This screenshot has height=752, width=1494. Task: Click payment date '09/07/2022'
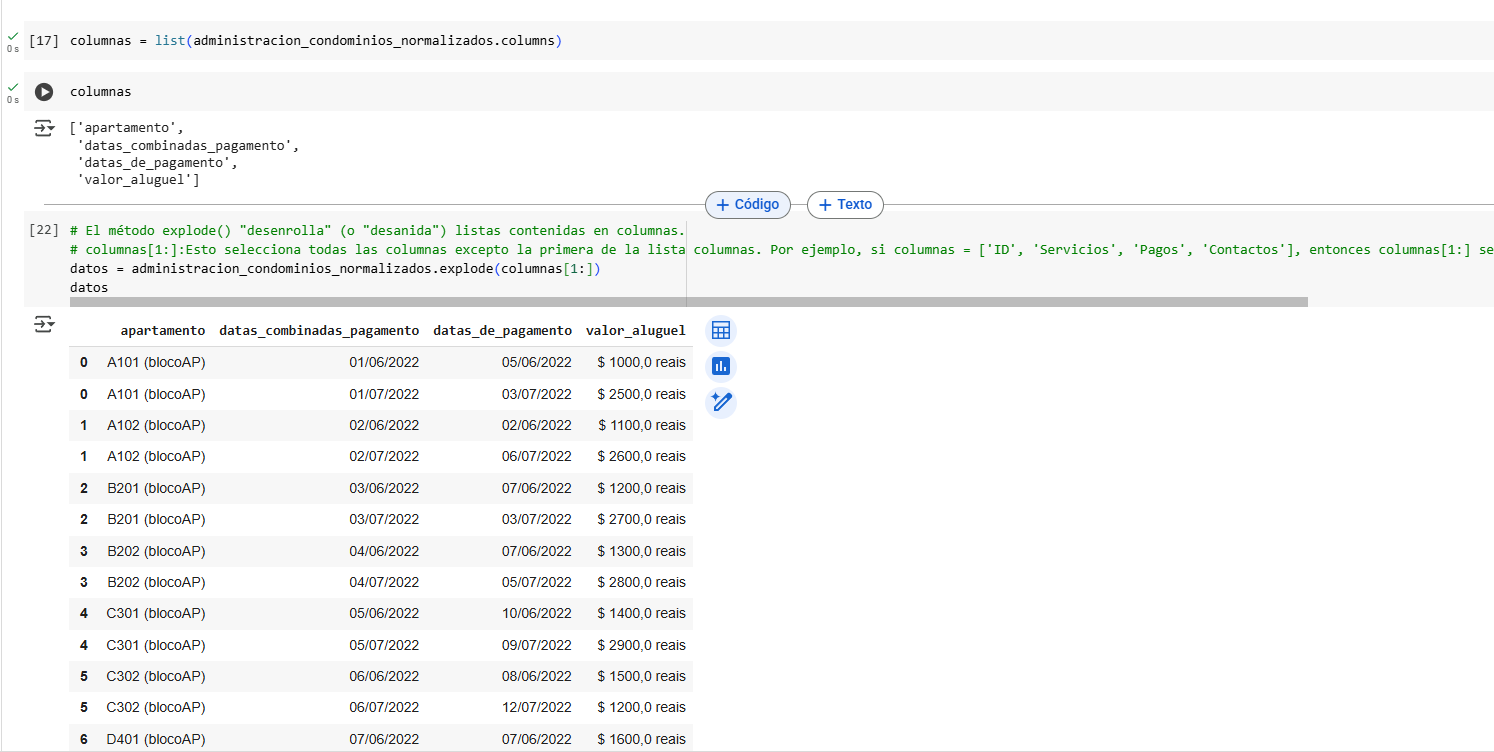[x=537, y=645]
